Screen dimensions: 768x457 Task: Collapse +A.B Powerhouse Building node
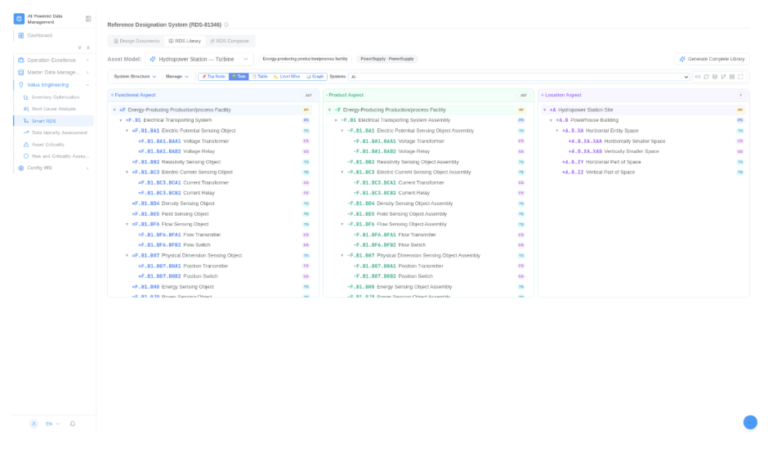click(551, 120)
